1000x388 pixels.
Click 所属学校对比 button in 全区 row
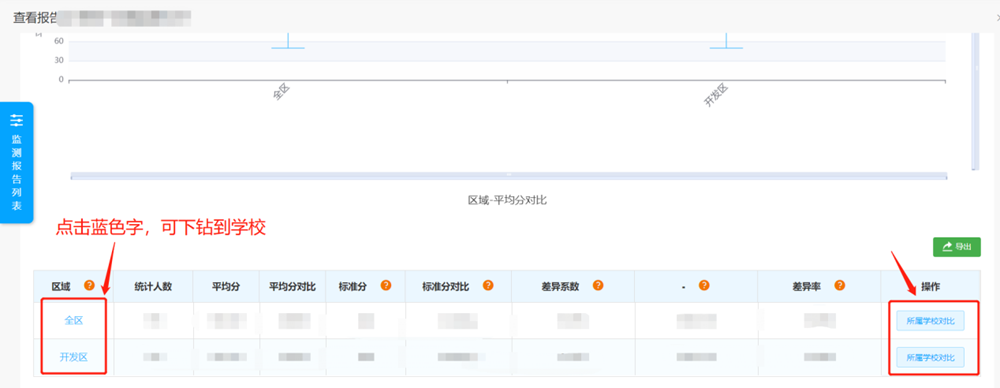[930, 321]
